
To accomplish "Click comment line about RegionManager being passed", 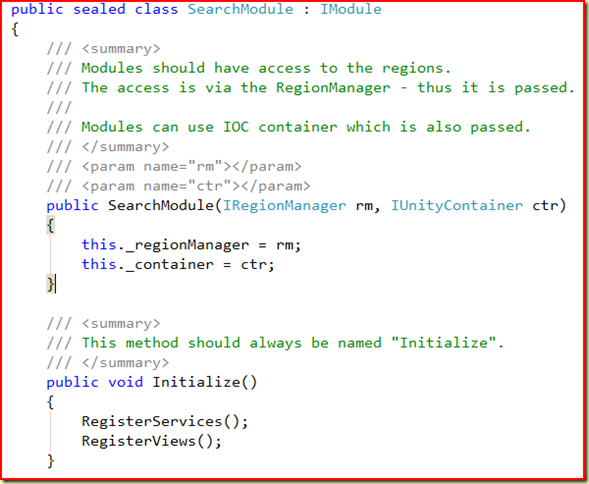I will tap(328, 88).
